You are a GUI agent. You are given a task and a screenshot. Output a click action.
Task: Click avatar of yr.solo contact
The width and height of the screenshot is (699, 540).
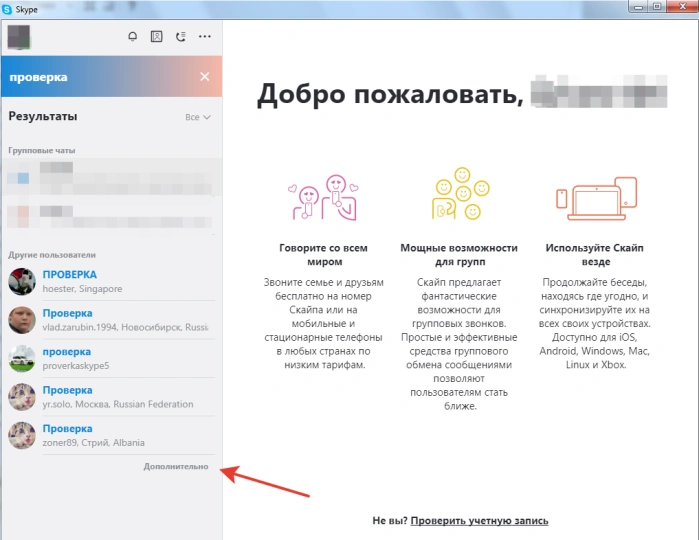click(22, 397)
